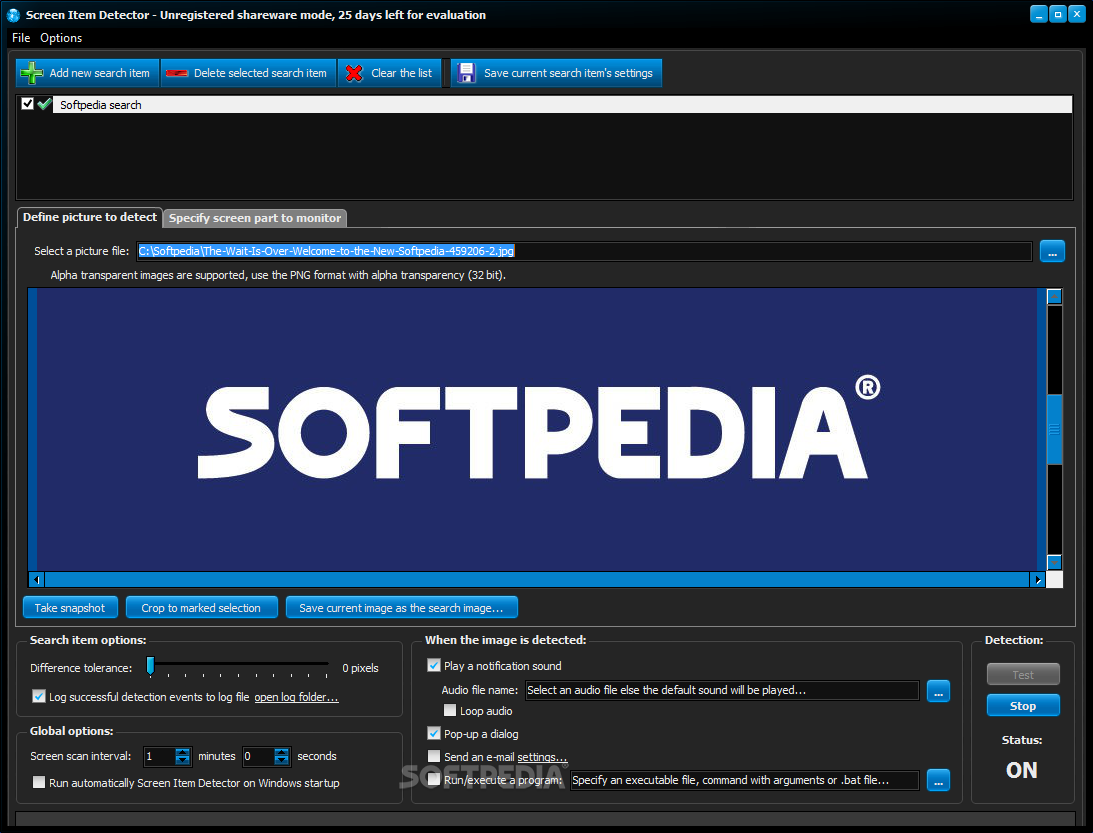Click the Take snapshot button
Screen dimensions: 1093x833
[70, 607]
